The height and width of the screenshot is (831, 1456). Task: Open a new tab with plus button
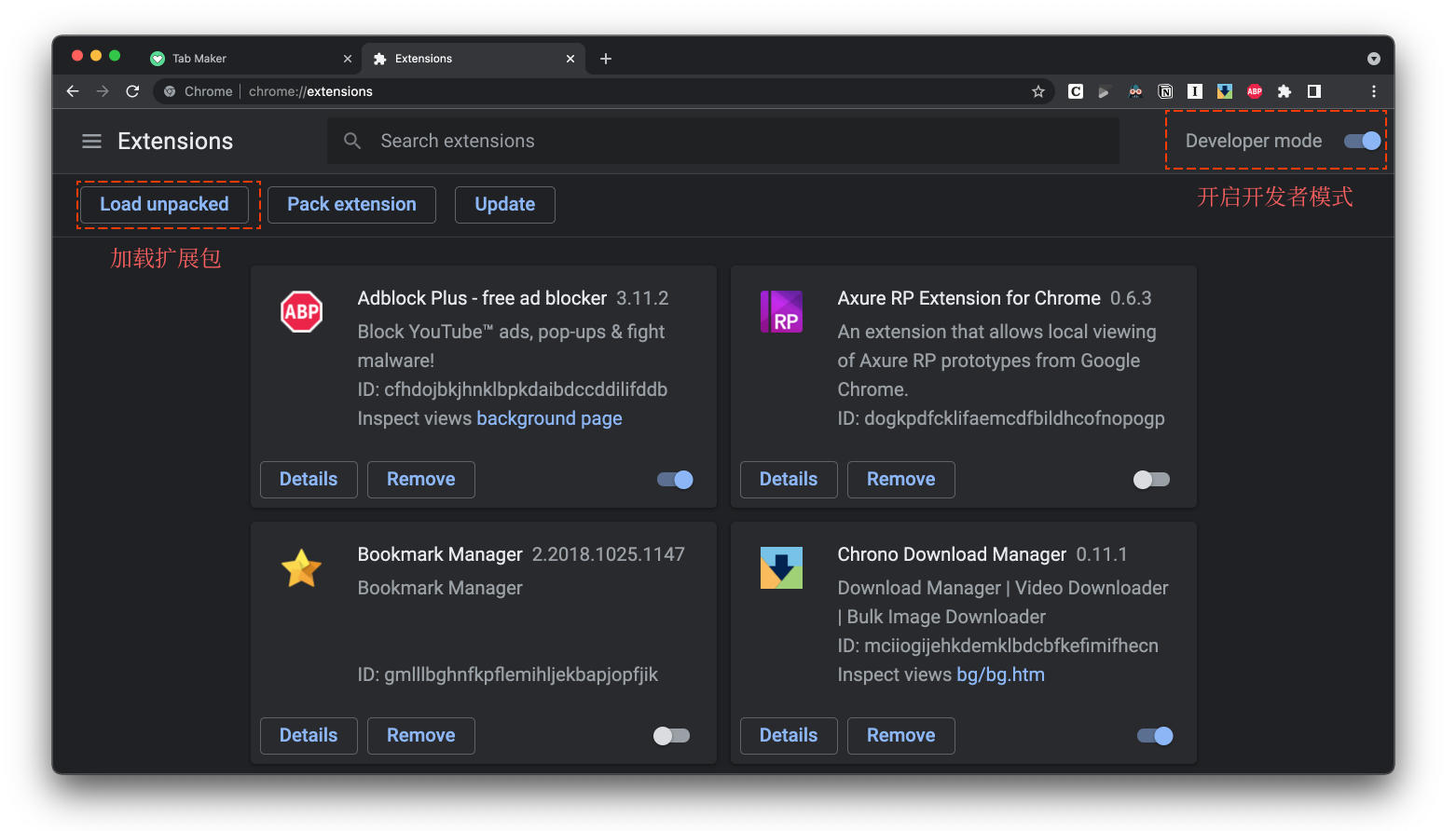click(x=606, y=59)
